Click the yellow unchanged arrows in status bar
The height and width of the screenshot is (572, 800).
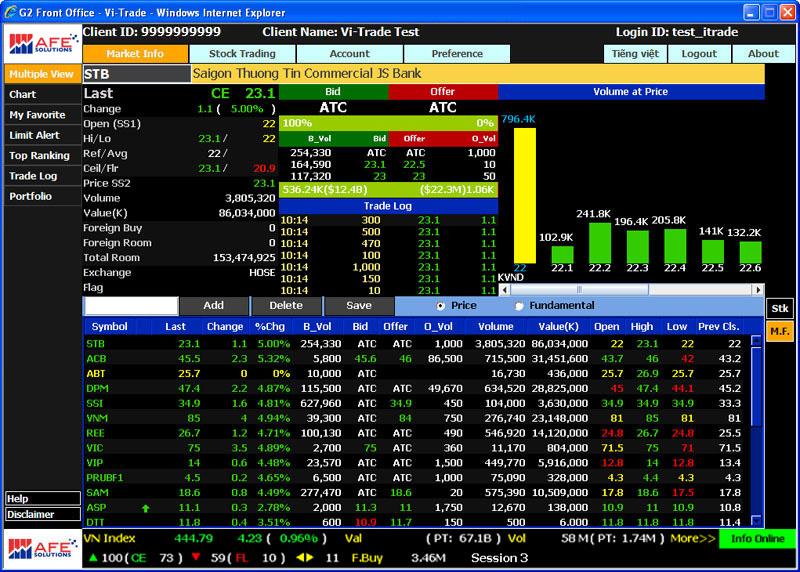(305, 558)
